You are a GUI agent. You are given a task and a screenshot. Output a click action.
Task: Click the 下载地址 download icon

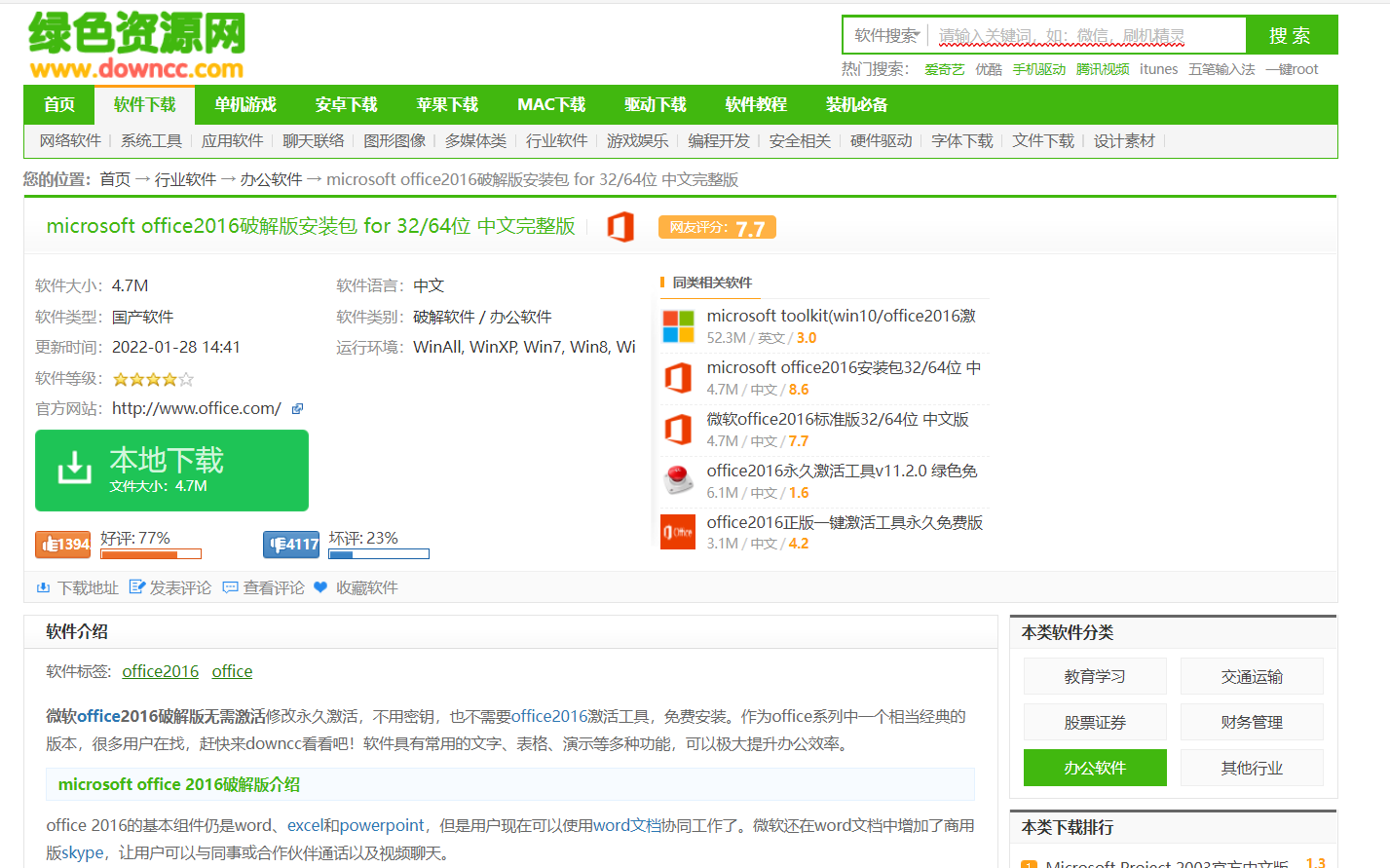click(x=43, y=587)
